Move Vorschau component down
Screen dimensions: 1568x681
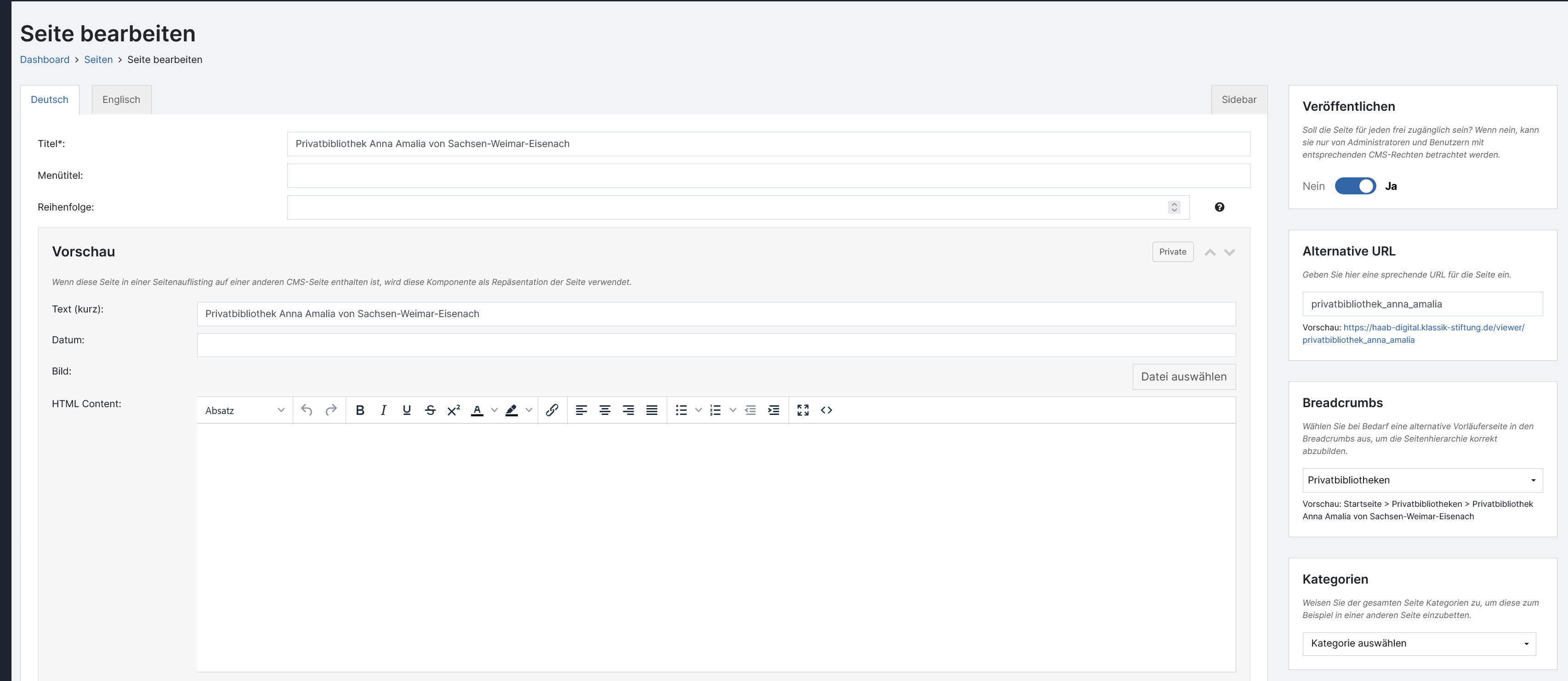(1230, 252)
